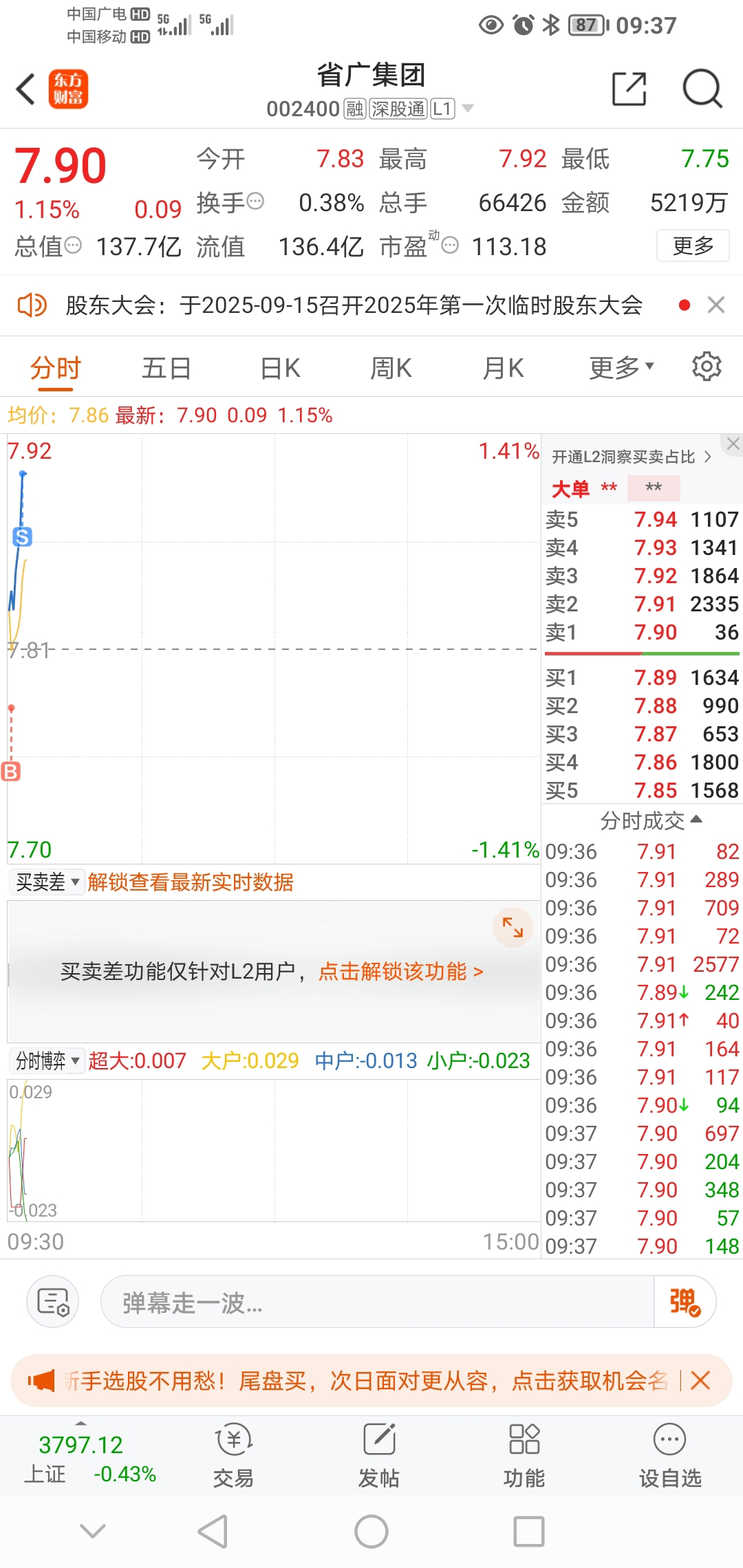The image size is (743, 1568).
Task: Switch to the 日K tab
Action: tap(280, 368)
